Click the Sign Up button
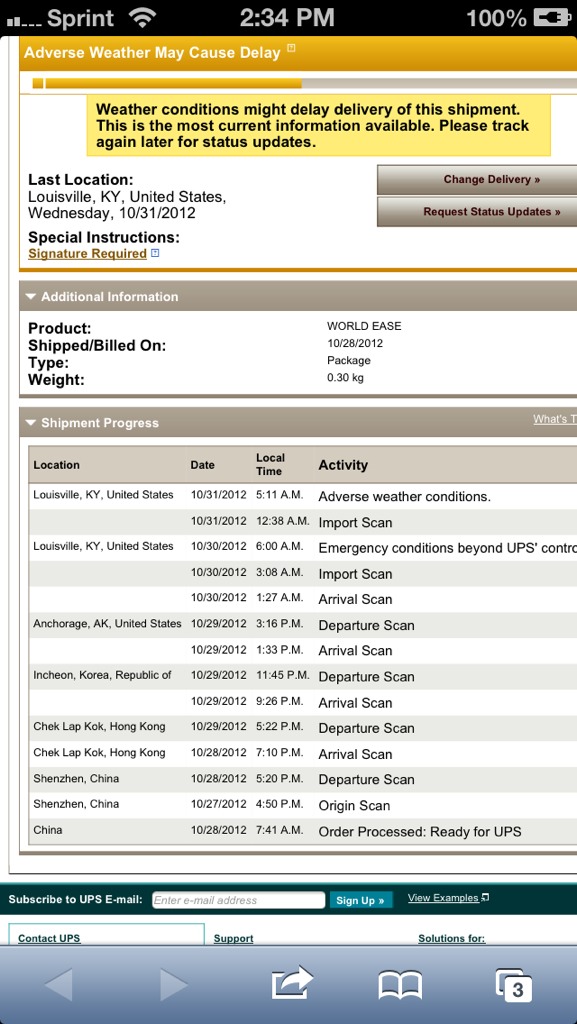577x1024 pixels. tap(361, 900)
